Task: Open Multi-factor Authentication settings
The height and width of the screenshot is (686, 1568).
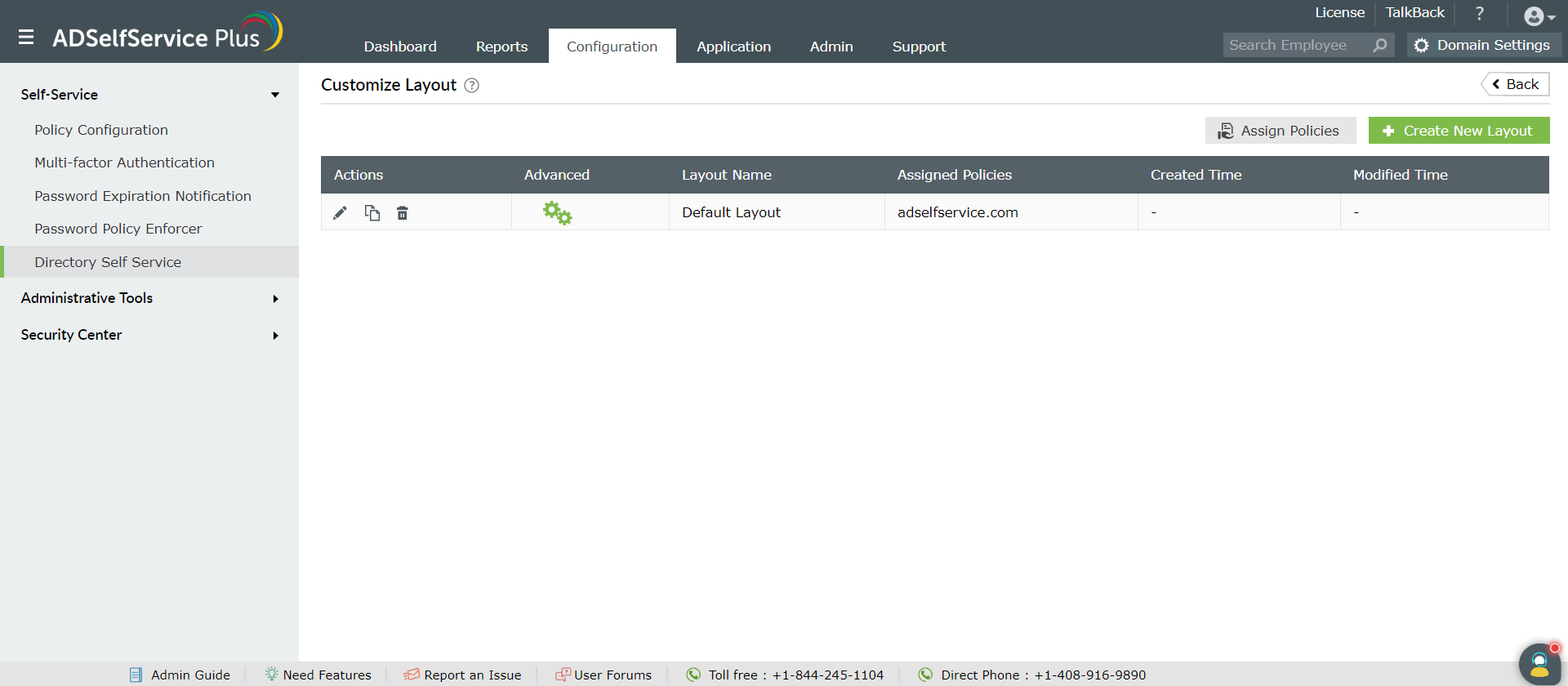Action: (124, 163)
